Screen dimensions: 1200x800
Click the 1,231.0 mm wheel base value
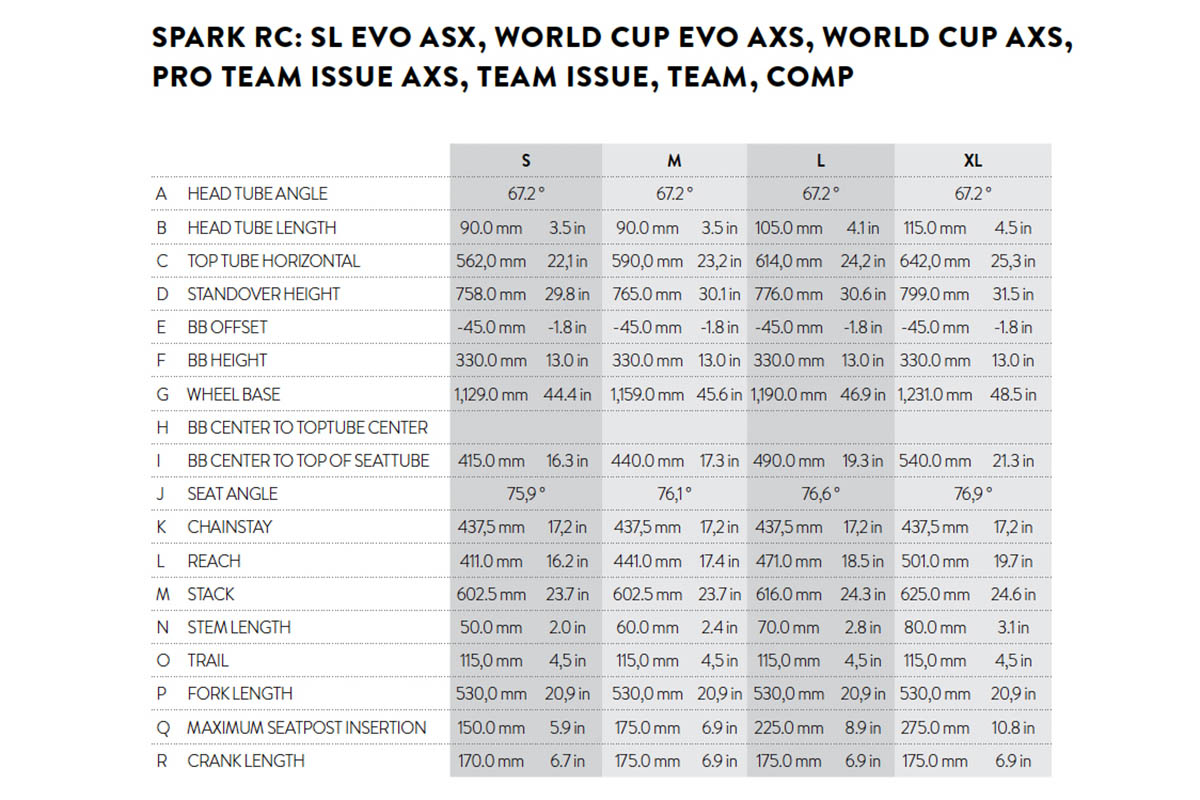935,394
